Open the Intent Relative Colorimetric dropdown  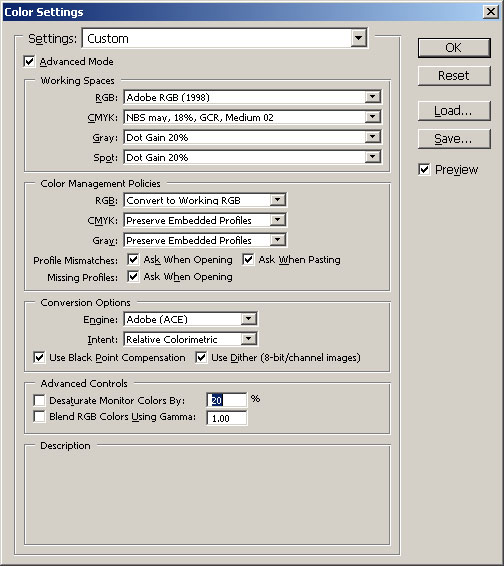[x=191, y=339]
